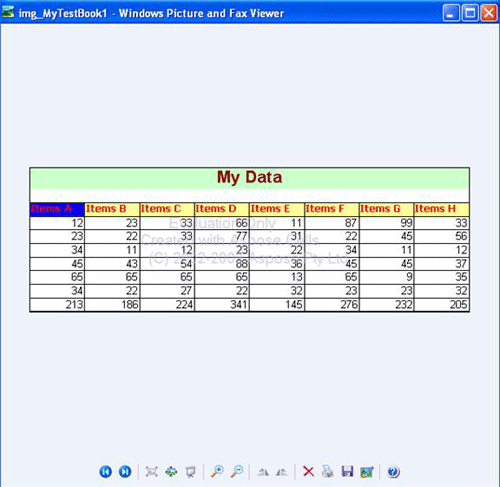Rotate the image counterclockwise

282,472
